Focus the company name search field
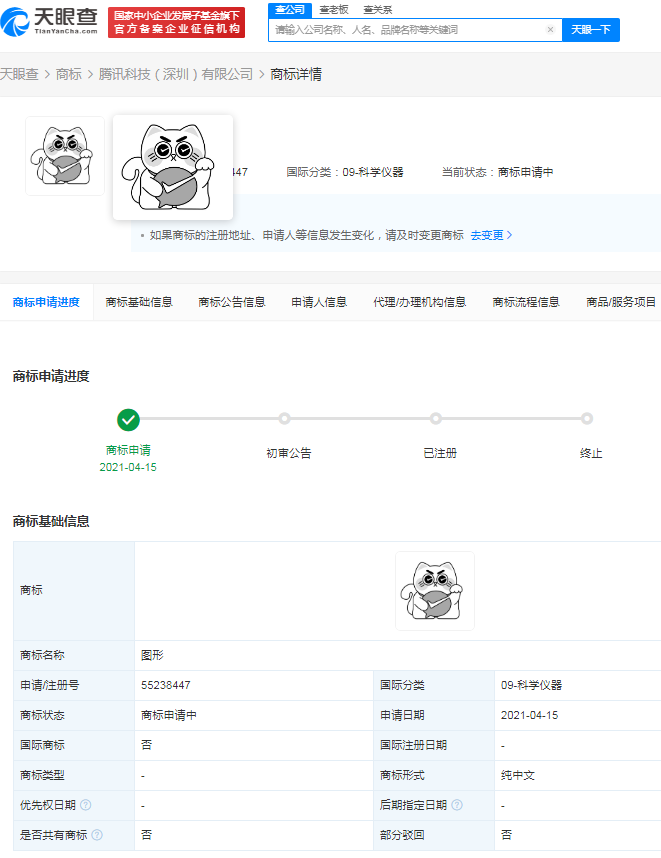The image size is (661, 858). pos(410,30)
